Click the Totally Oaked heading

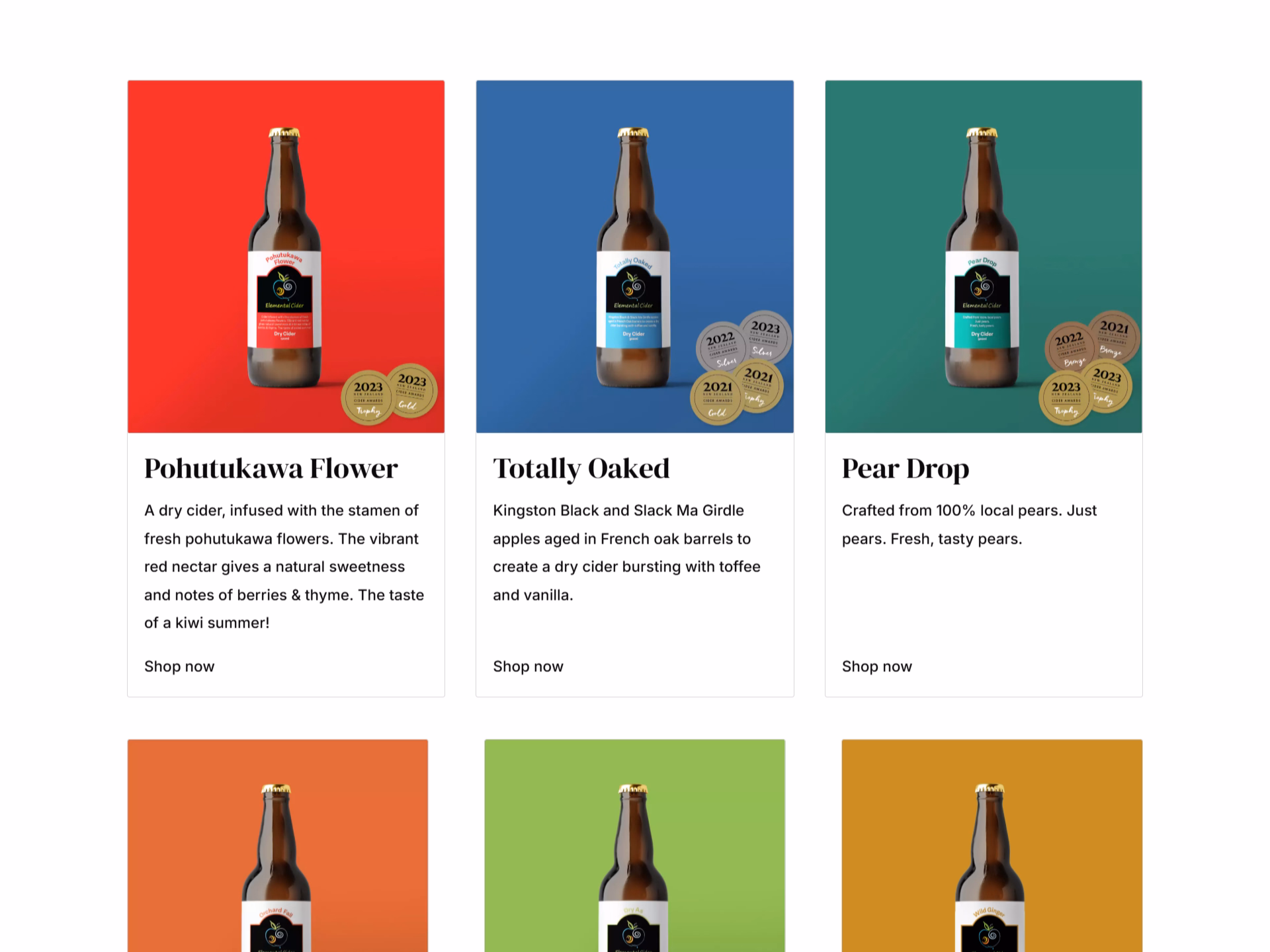point(581,469)
